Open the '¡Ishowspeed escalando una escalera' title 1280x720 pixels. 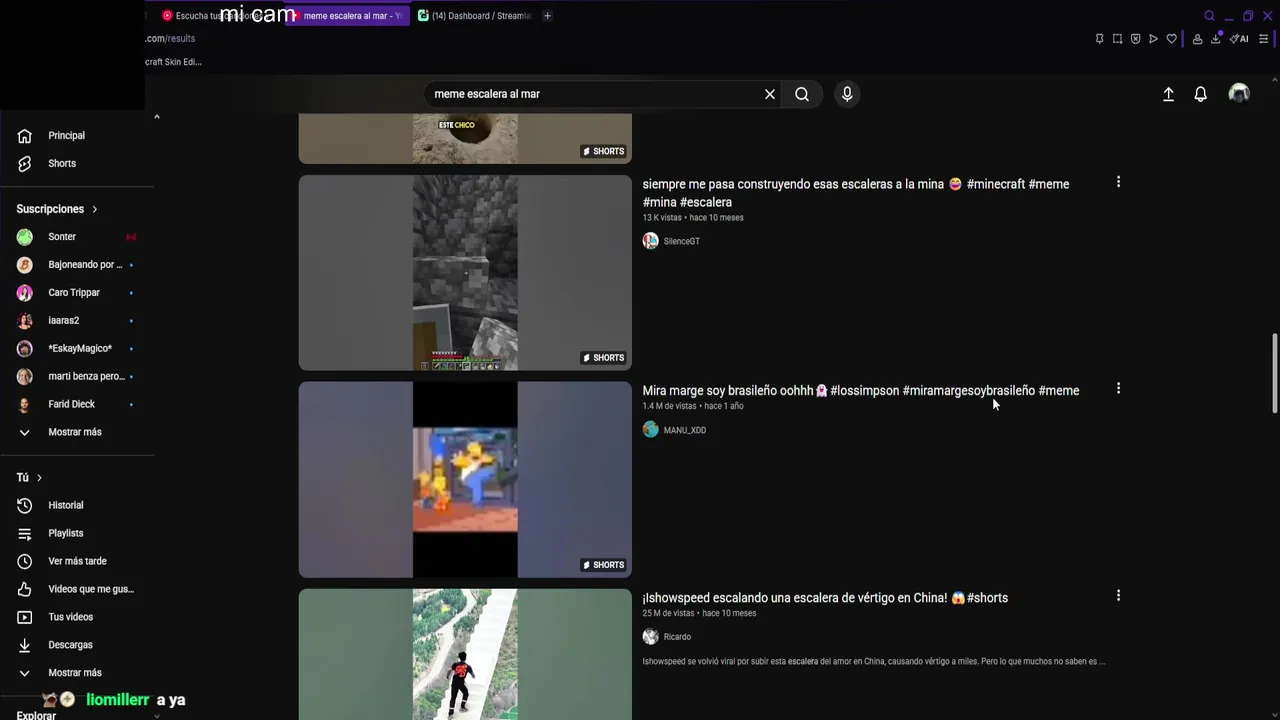(x=825, y=598)
